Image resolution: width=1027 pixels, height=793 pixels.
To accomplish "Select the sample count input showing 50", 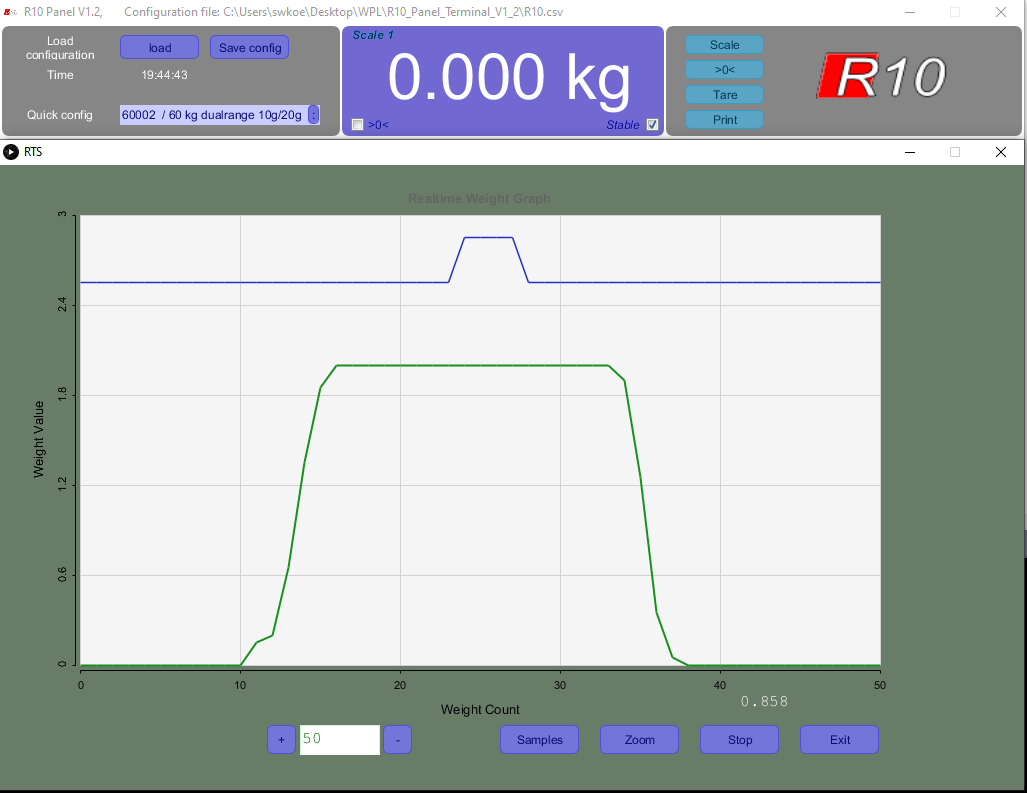I will point(340,739).
